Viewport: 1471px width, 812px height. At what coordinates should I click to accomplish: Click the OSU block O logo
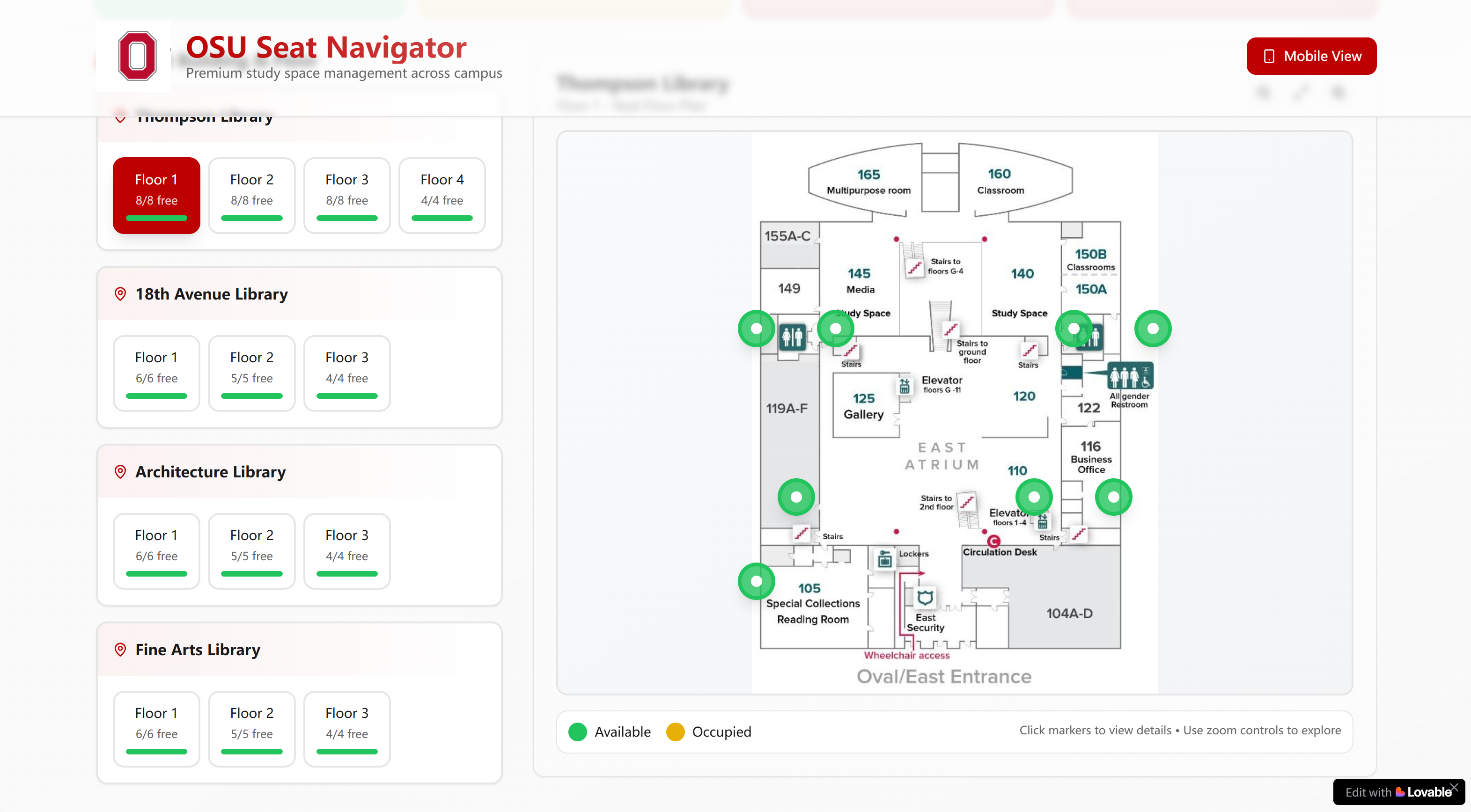[137, 56]
